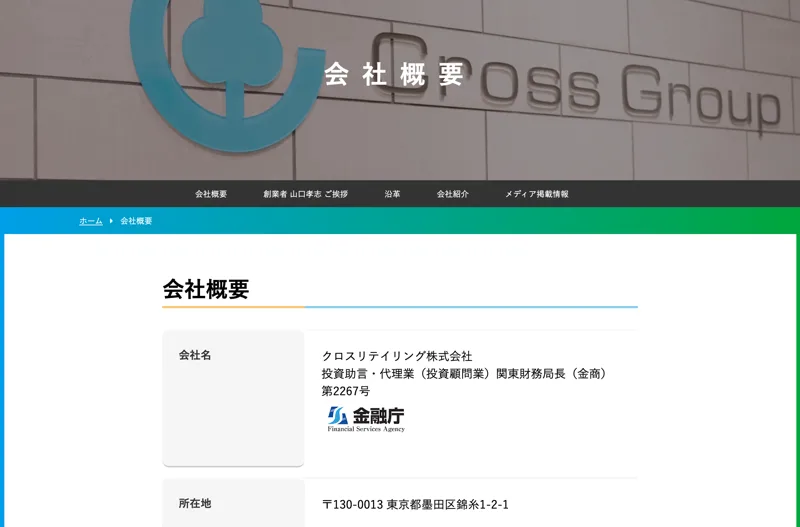800x527 pixels.
Task: Click the black 会社概要 section heading
Action: pyautogui.click(x=206, y=289)
